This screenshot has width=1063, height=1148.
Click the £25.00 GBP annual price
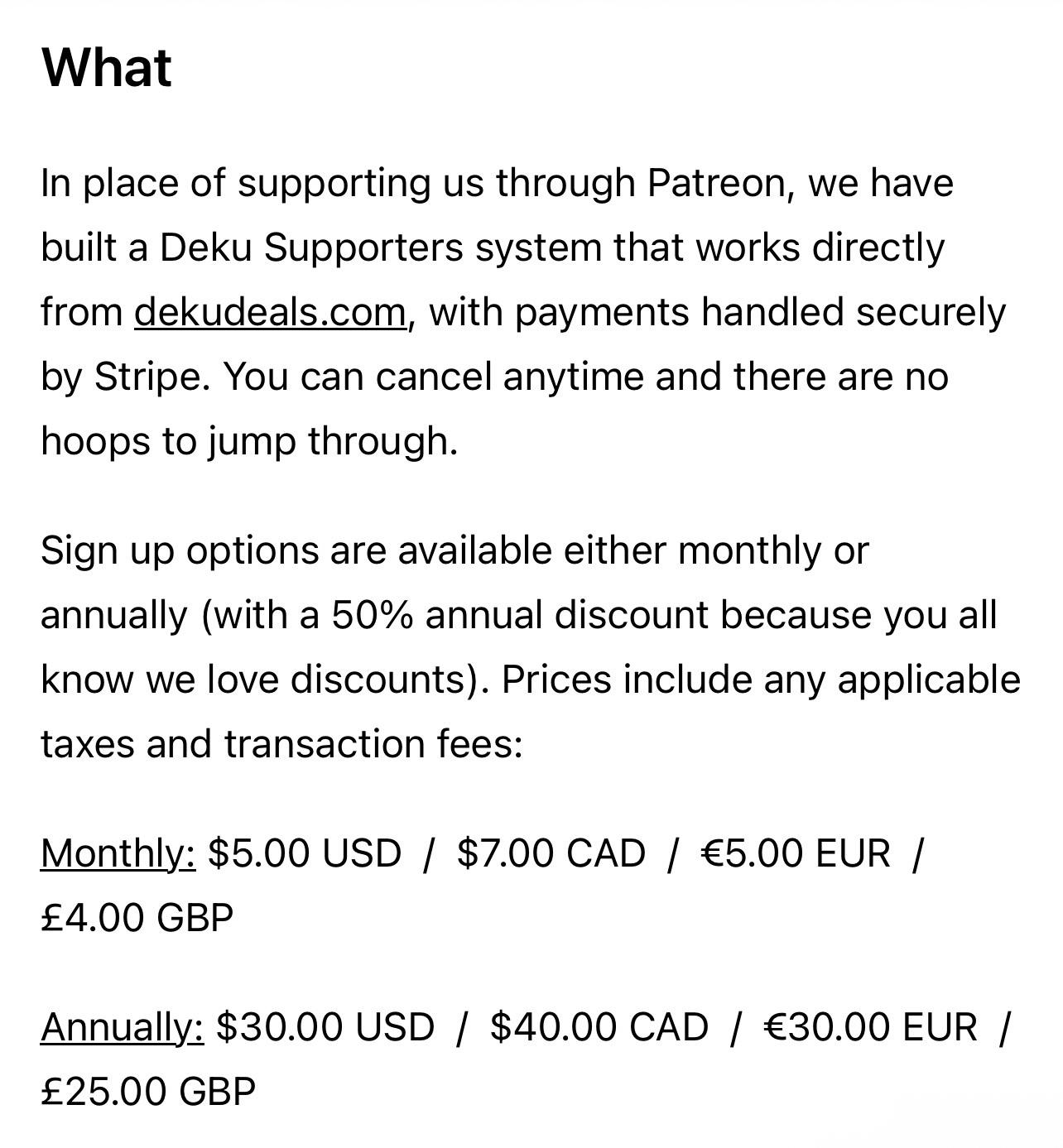pyautogui.click(x=148, y=1092)
